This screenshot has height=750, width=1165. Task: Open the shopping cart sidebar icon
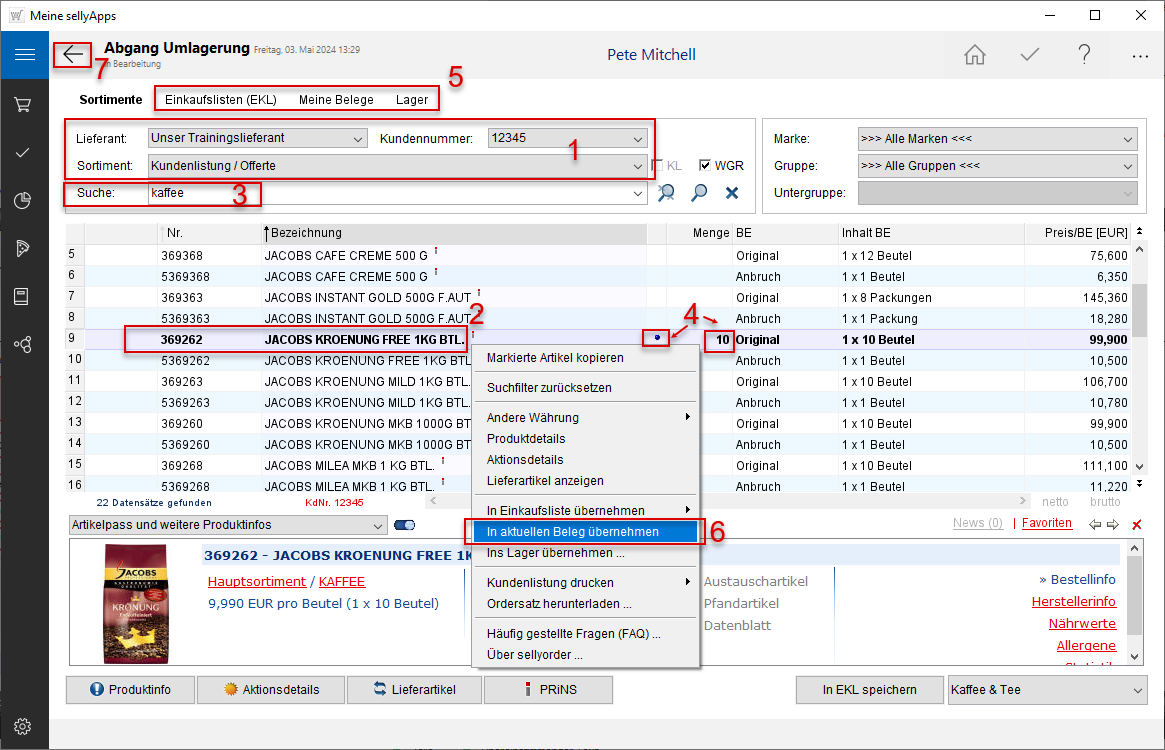[x=24, y=104]
